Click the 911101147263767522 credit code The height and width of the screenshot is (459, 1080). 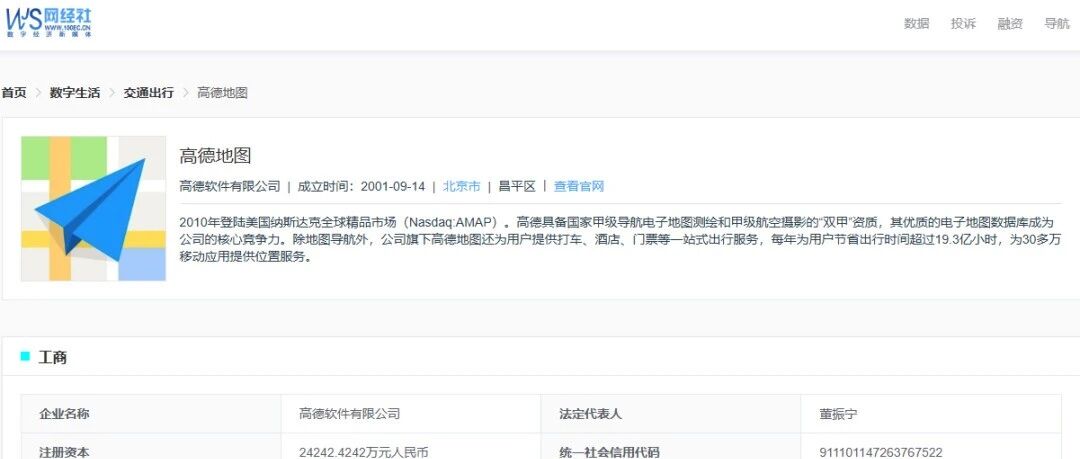coord(881,452)
